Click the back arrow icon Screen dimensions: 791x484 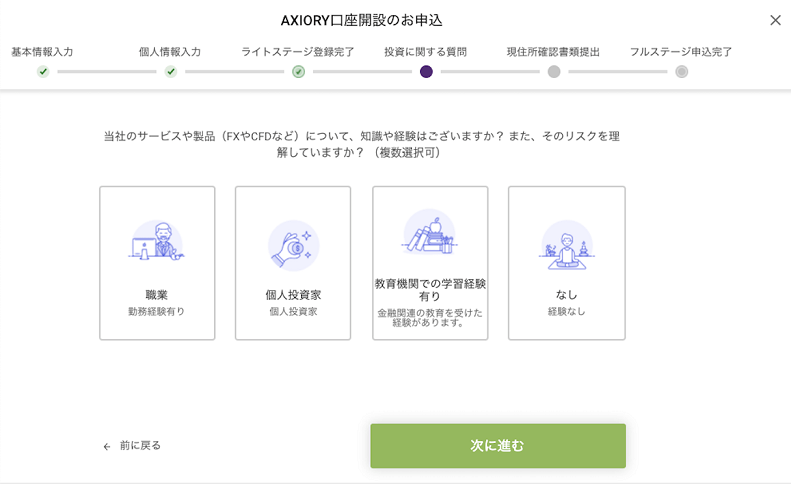click(x=106, y=447)
